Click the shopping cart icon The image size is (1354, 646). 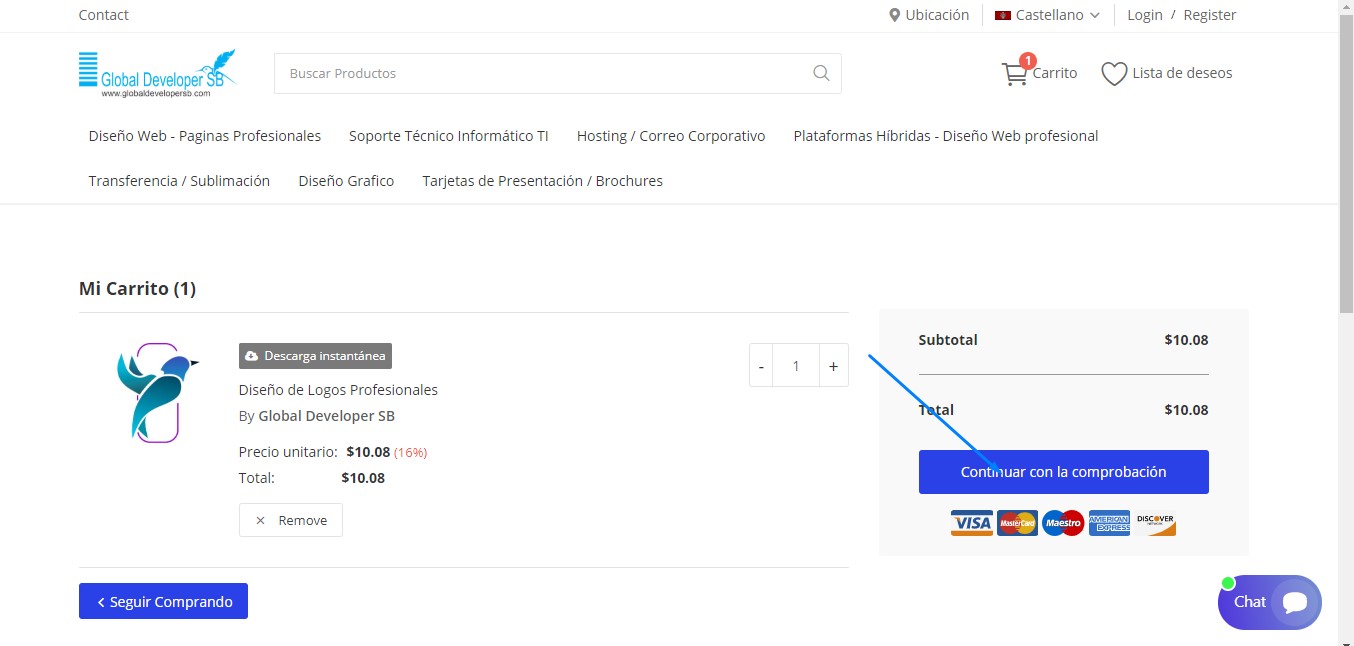[x=1014, y=74]
